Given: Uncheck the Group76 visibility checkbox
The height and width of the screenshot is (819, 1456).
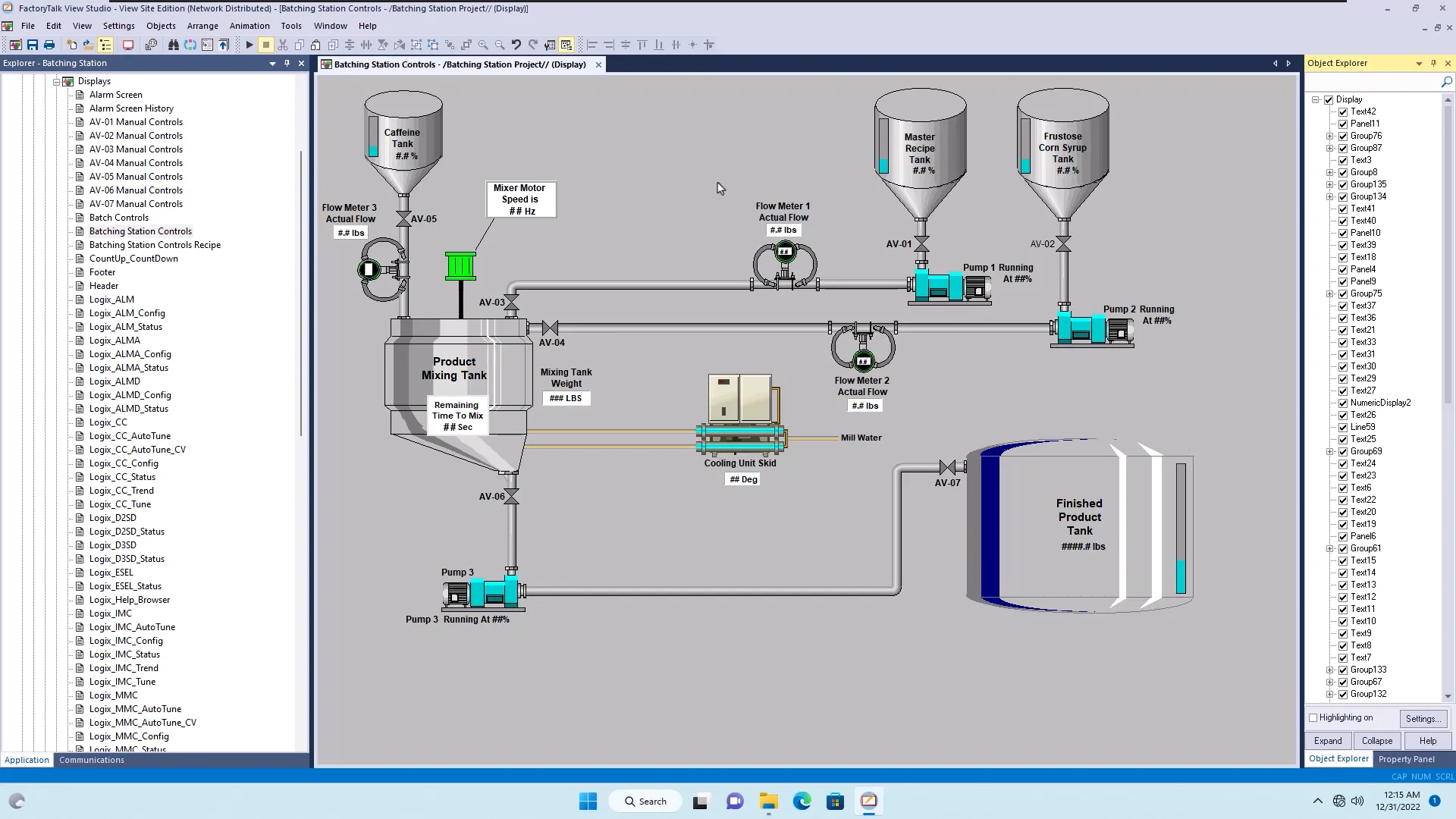Looking at the screenshot, I should (1343, 136).
